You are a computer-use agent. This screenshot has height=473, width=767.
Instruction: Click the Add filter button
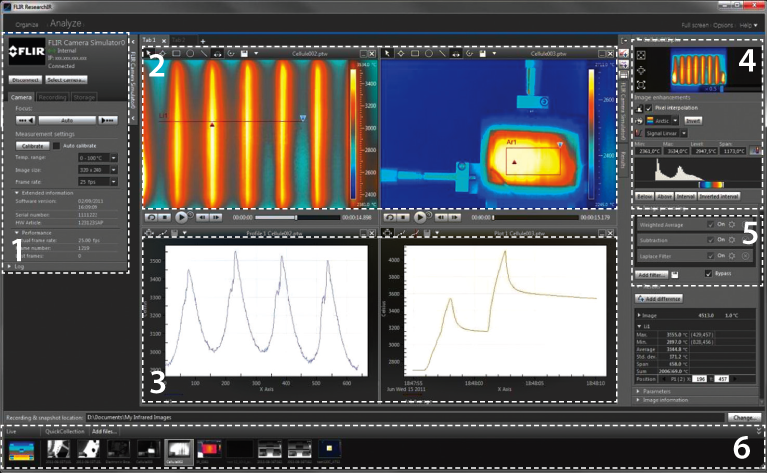click(650, 273)
